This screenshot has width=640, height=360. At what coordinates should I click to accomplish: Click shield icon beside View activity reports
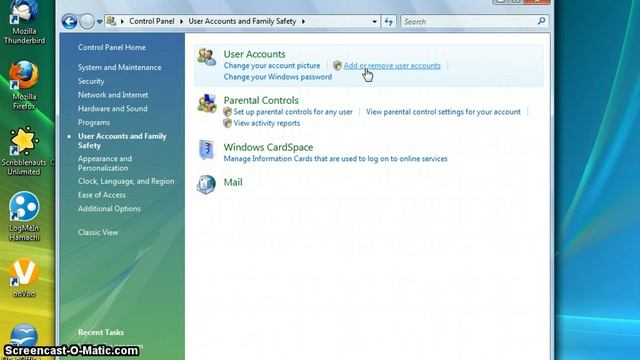click(227, 123)
